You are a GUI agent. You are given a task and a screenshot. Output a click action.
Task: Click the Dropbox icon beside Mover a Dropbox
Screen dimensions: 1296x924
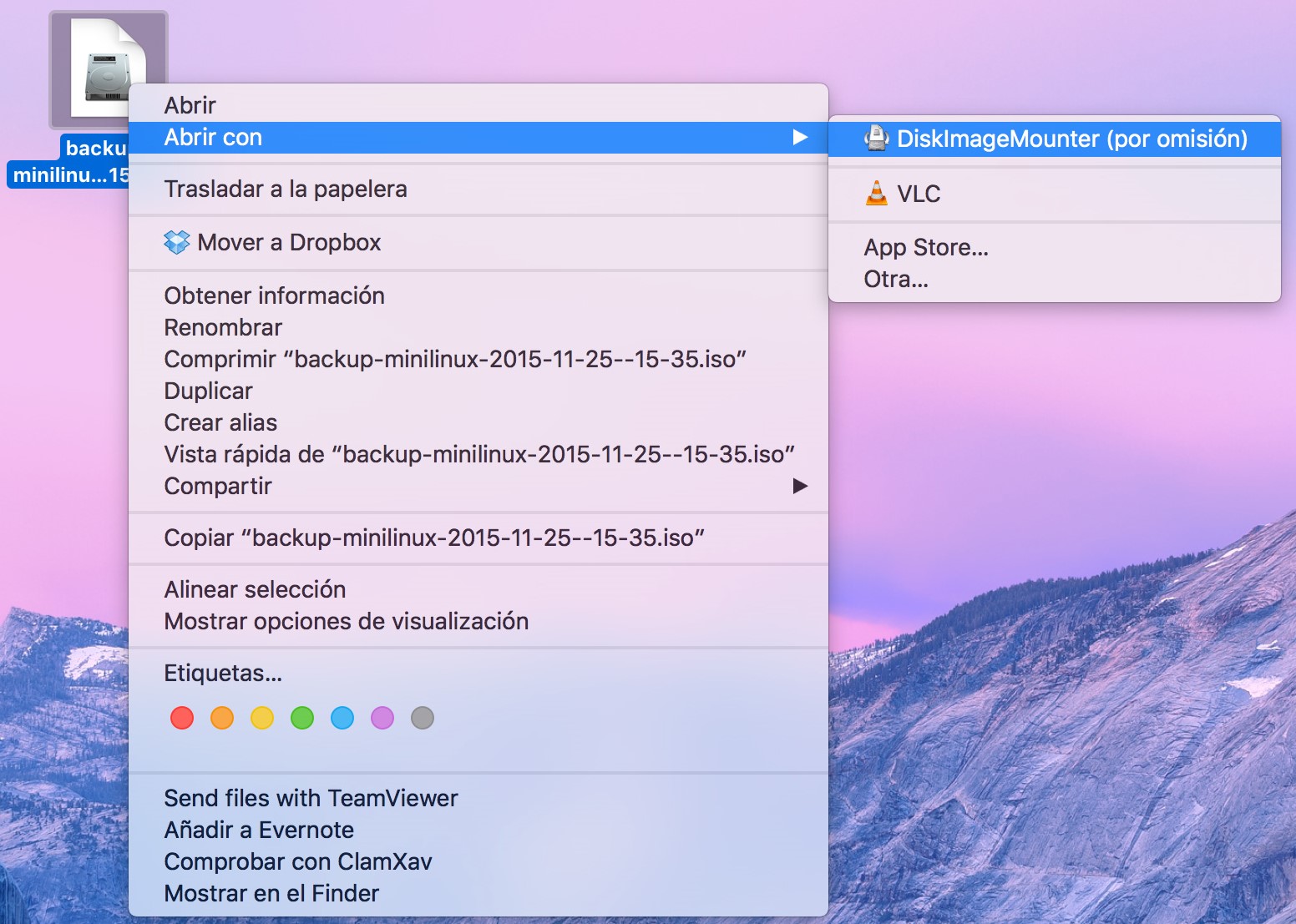point(177,242)
